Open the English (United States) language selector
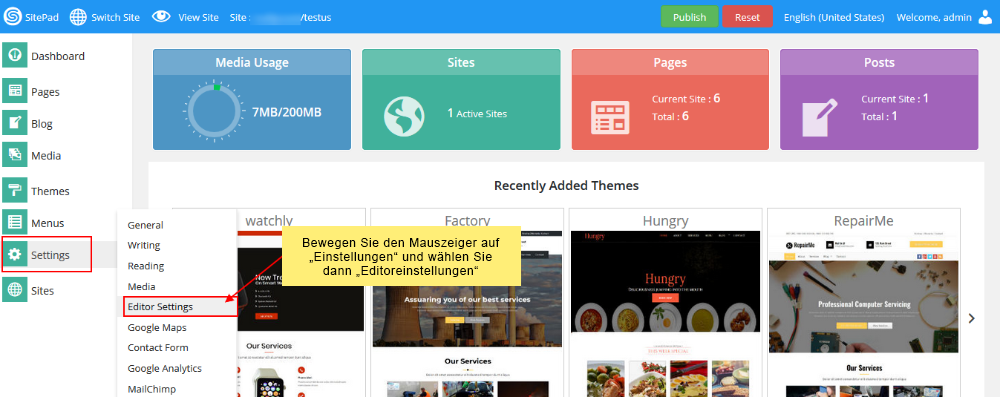Viewport: 1000px width, 397px height. 834,17
